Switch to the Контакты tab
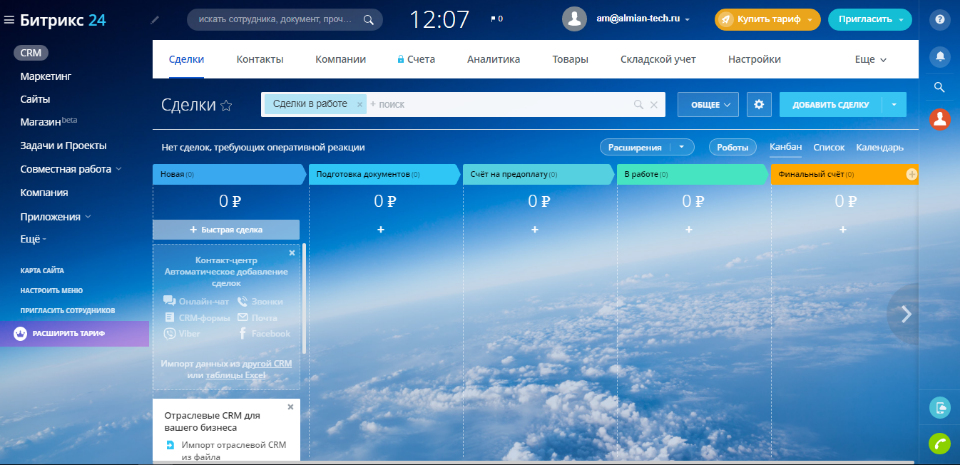 (x=260, y=60)
